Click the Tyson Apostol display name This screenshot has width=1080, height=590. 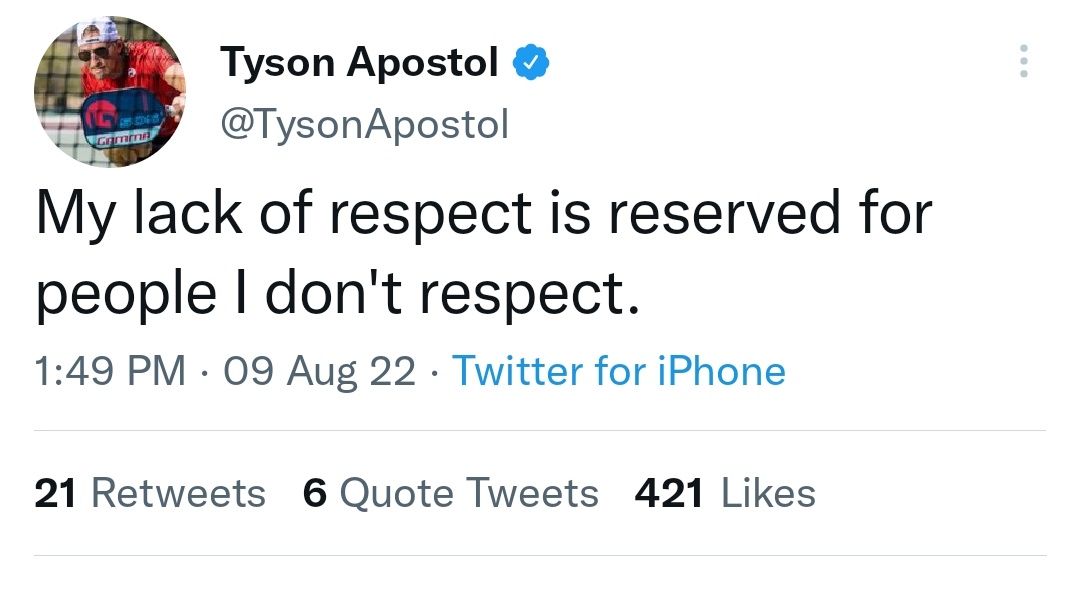(x=359, y=63)
